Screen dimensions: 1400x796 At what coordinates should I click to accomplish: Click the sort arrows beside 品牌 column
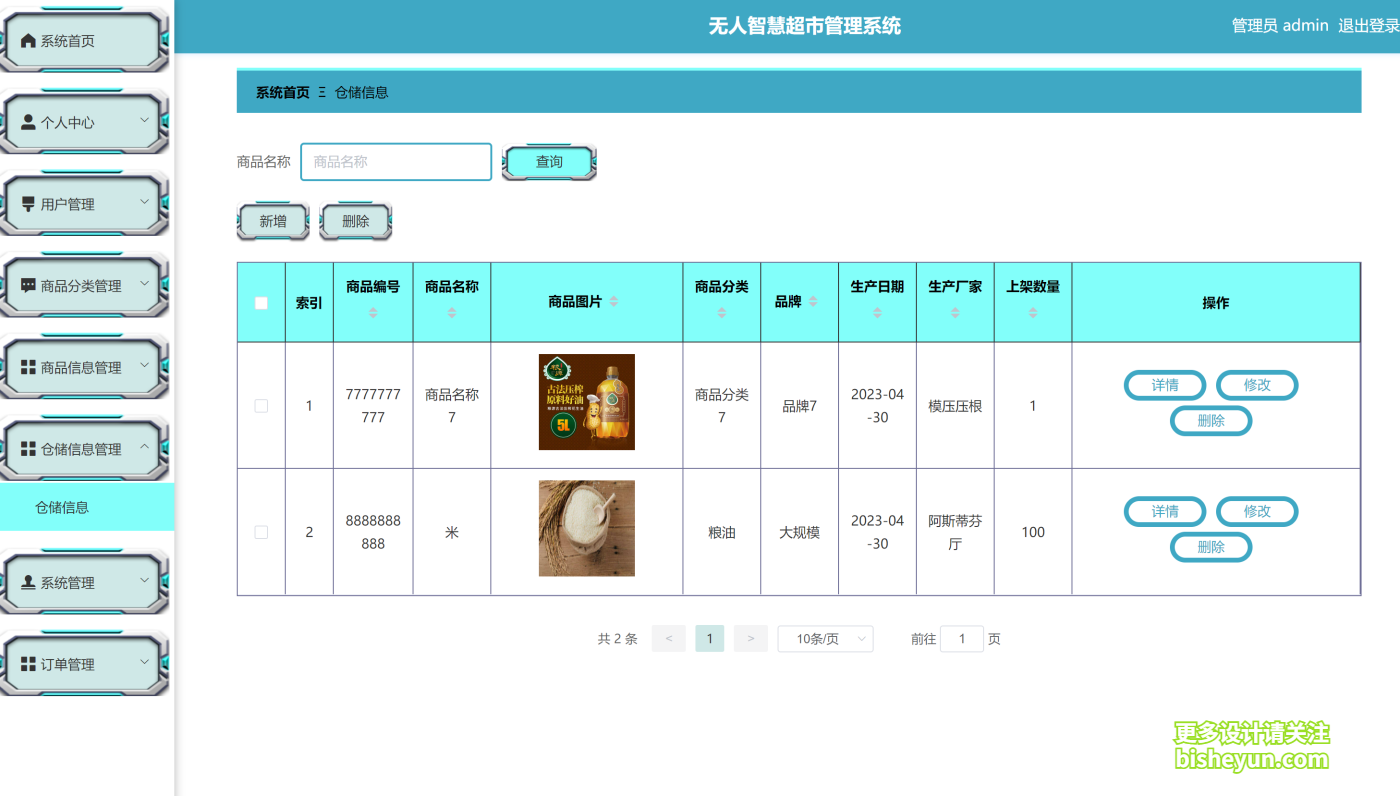coord(814,302)
